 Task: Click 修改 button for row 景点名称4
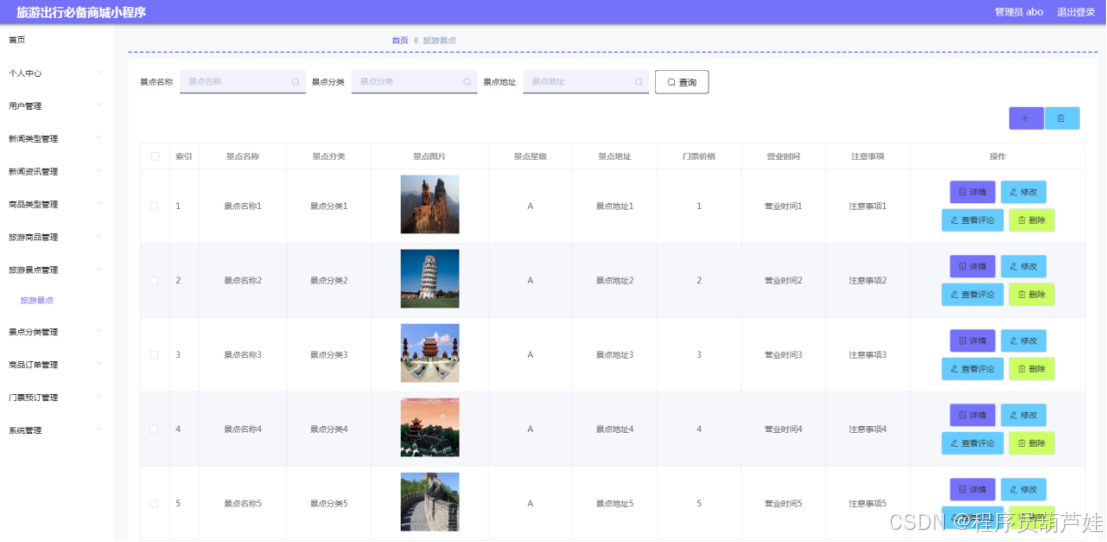1023,415
